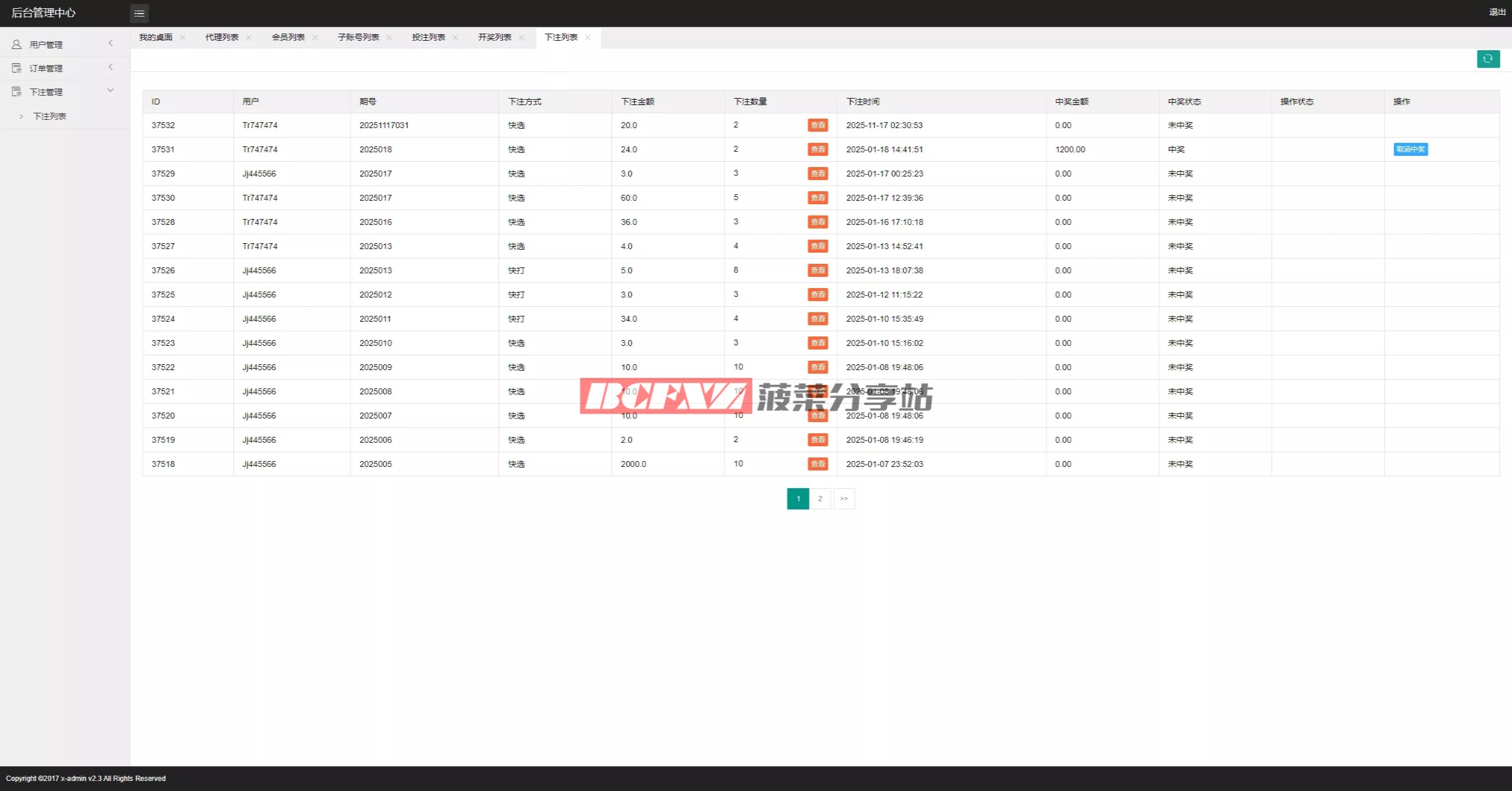
Task: Close the 代理列表 tab with its X
Action: [249, 37]
